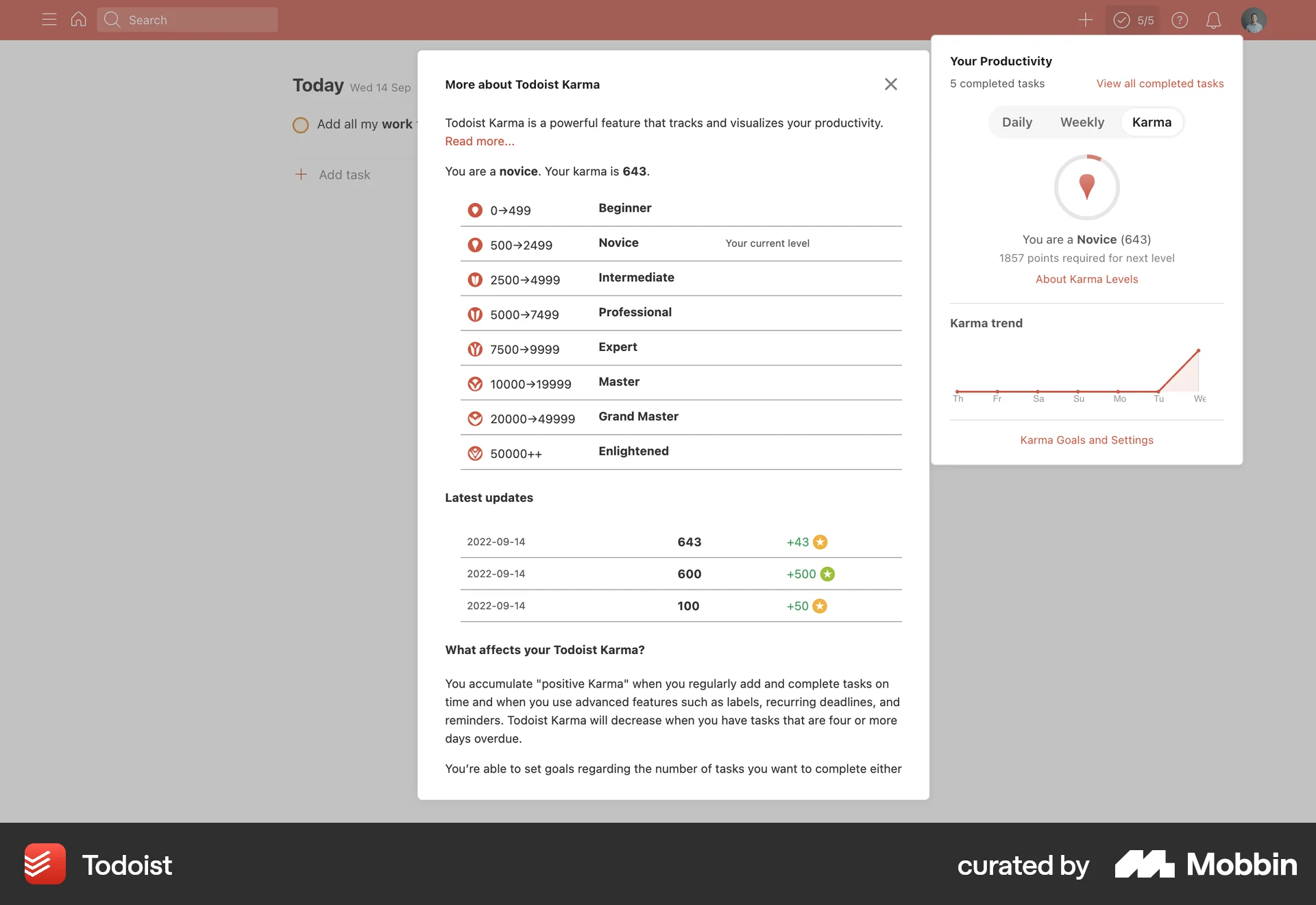Go to the home view
Image resolution: width=1316 pixels, height=905 pixels.
coord(78,20)
